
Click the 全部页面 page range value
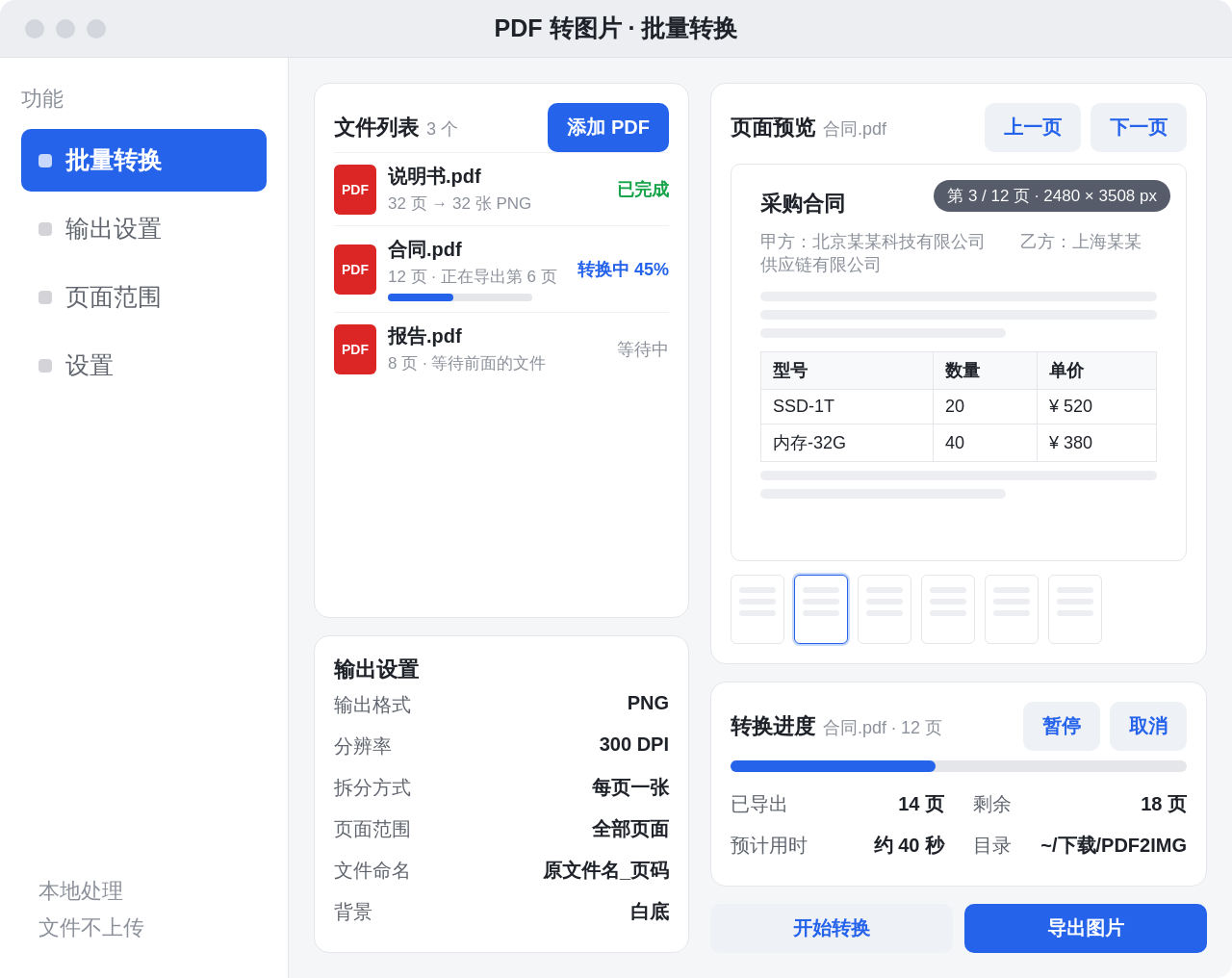coord(630,829)
